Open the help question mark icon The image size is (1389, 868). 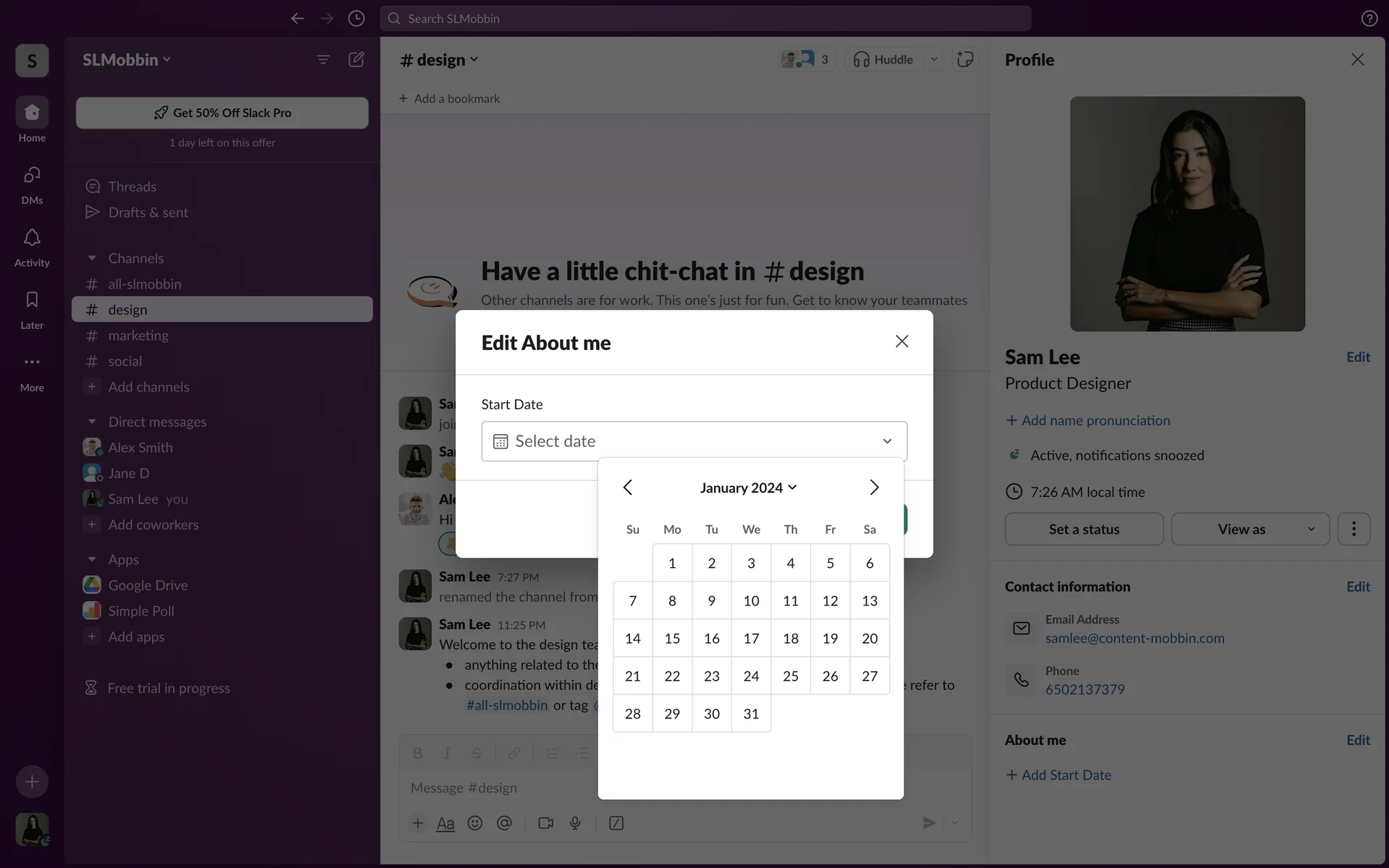tap(1369, 19)
